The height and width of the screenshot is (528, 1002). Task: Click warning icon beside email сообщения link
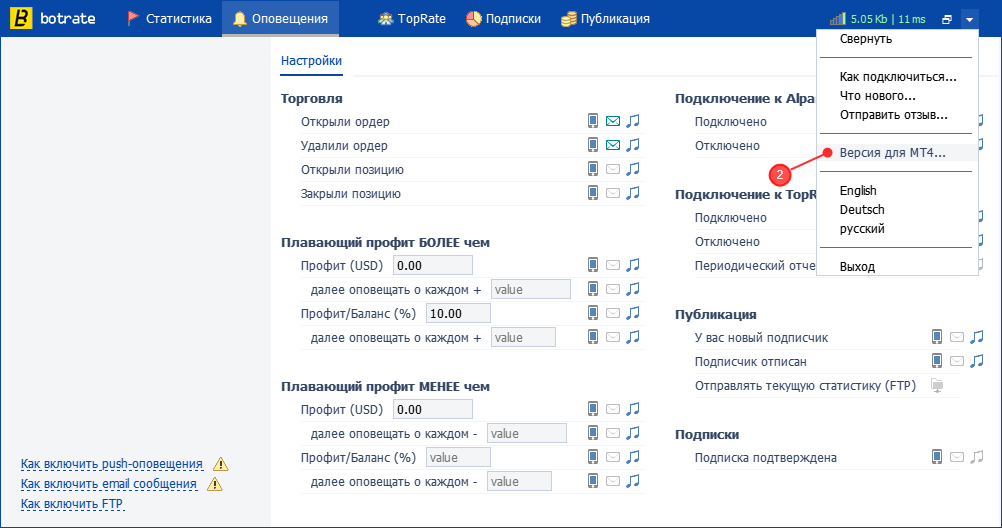point(215,484)
